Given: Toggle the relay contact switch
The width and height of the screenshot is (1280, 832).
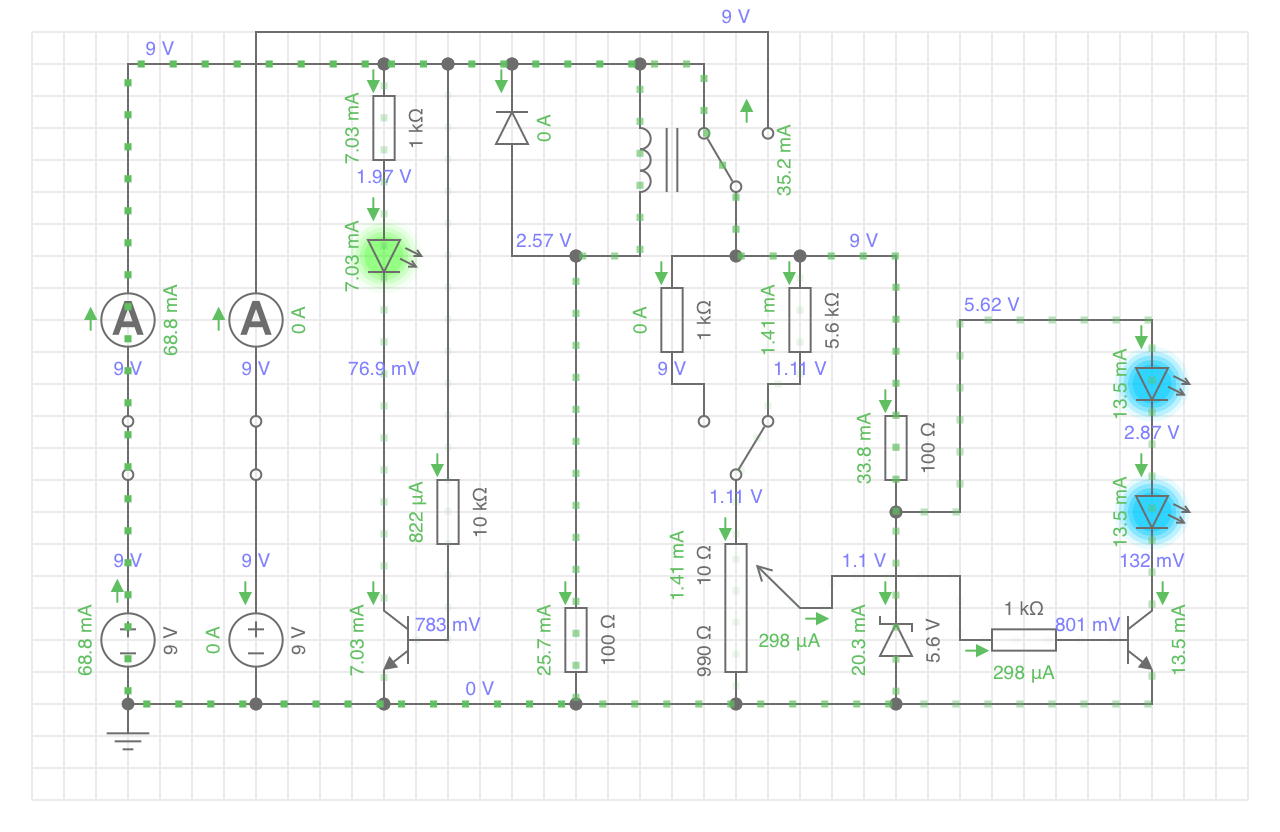Looking at the screenshot, I should coord(720,159).
